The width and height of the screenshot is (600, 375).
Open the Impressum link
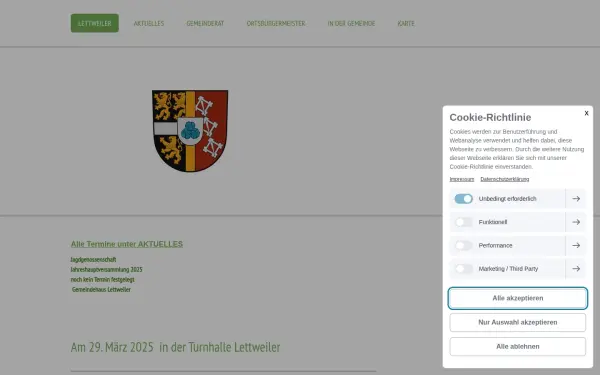pyautogui.click(x=461, y=179)
